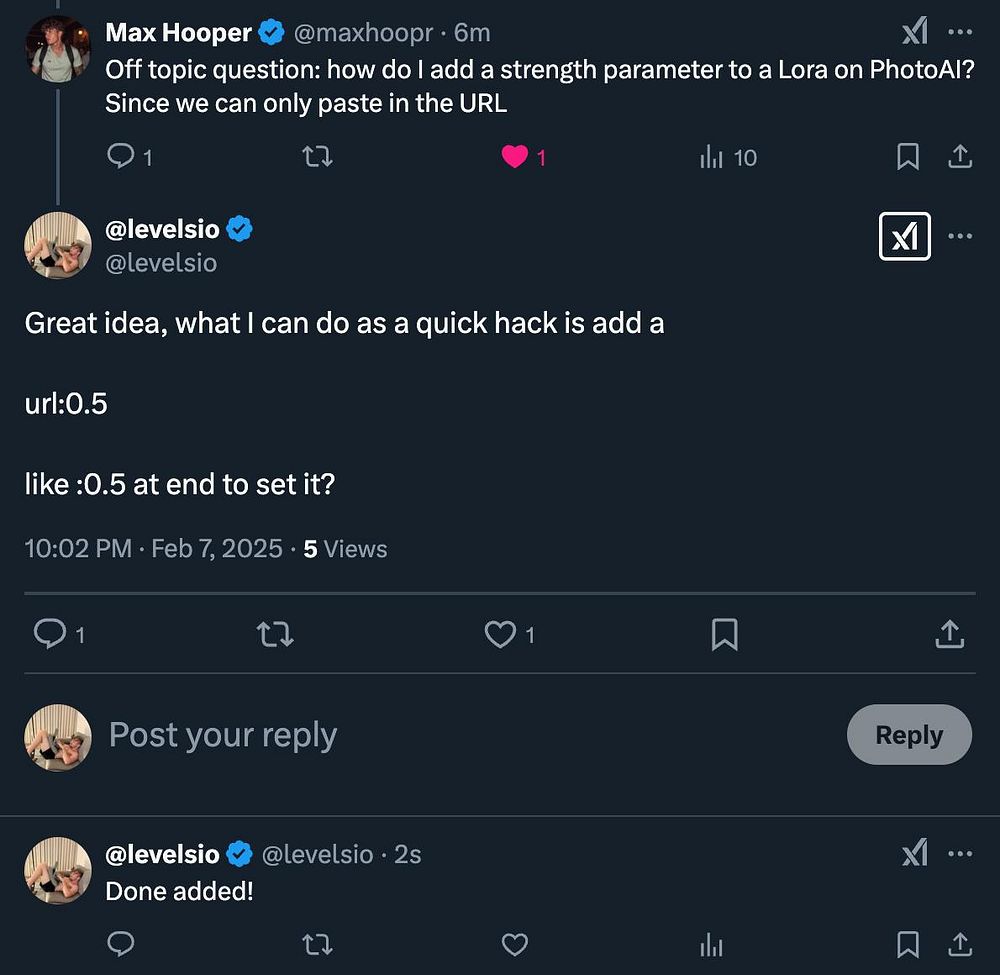The height and width of the screenshot is (975, 1000).
Task: Open more options on Max Hooper's tweet
Action: click(x=959, y=33)
